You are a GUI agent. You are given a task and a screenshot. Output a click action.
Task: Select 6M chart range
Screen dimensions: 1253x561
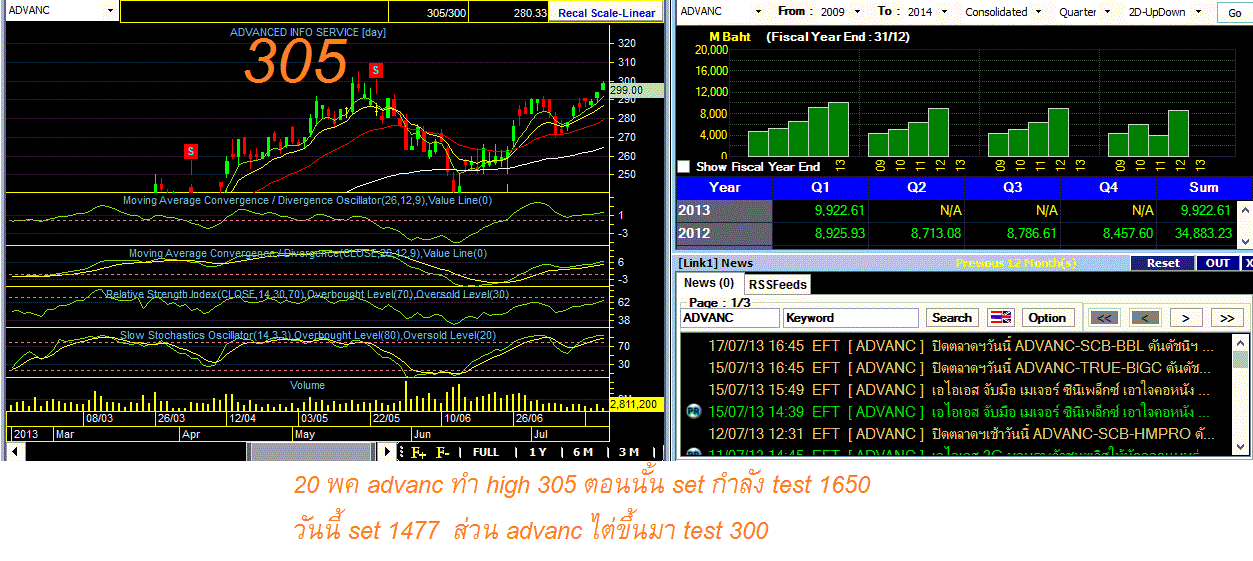click(x=583, y=452)
